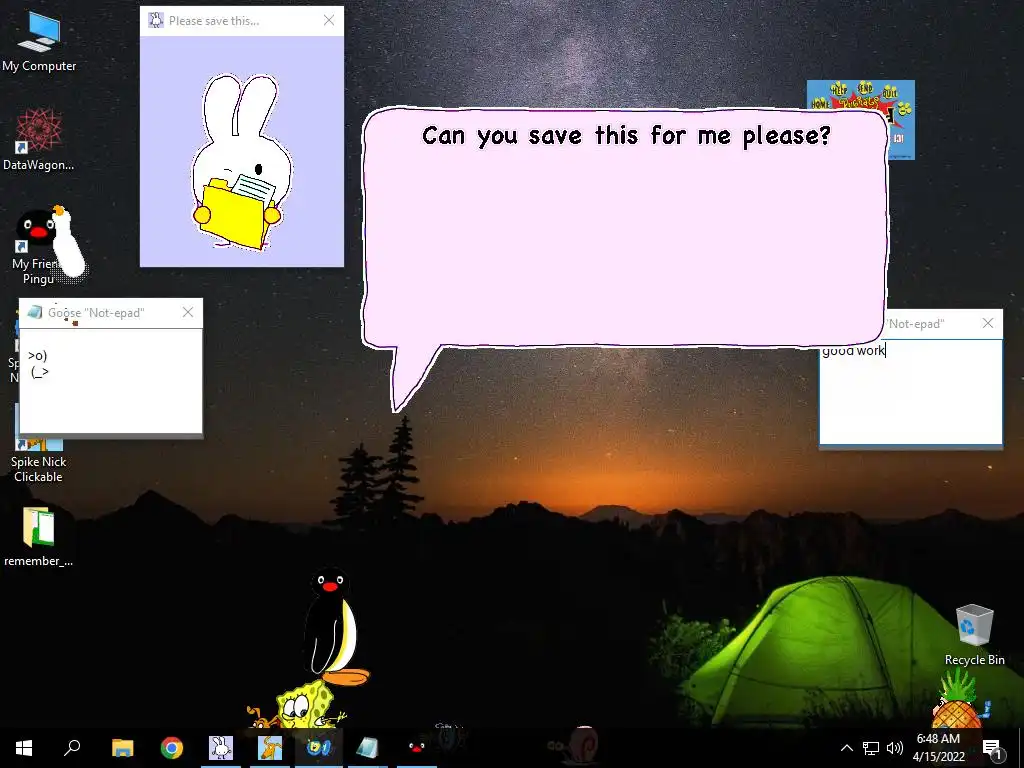Close the right Not-epad window
This screenshot has height=768, width=1024.
point(988,323)
